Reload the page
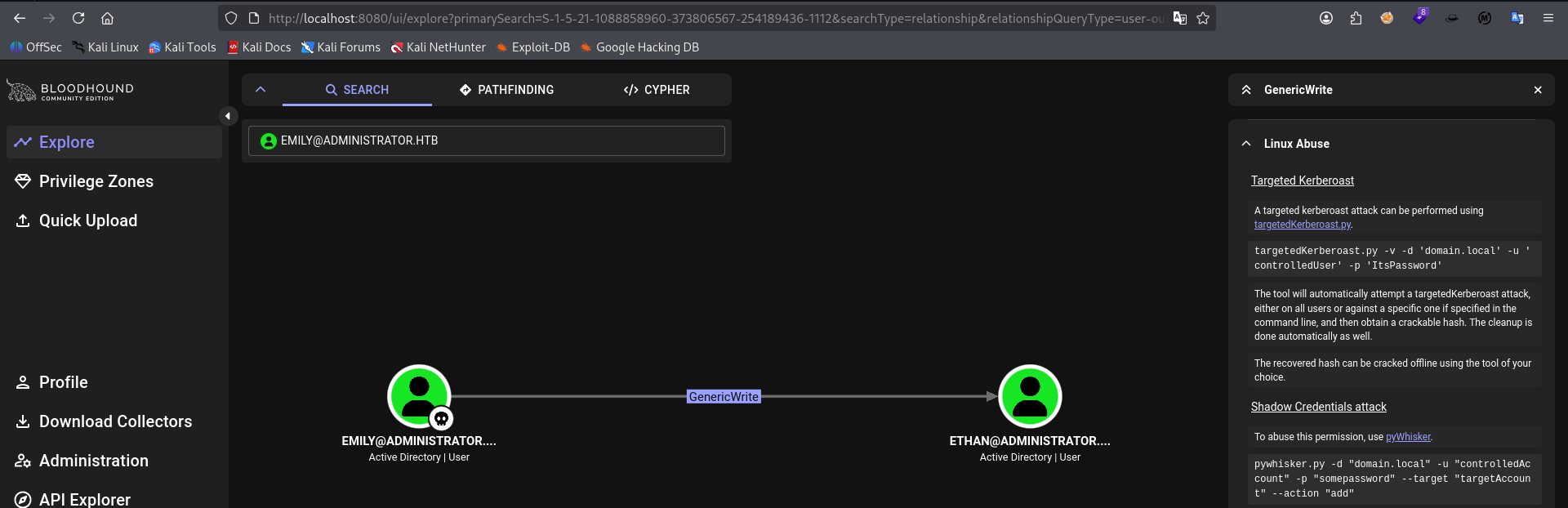Viewport: 1568px width, 508px height. click(78, 18)
